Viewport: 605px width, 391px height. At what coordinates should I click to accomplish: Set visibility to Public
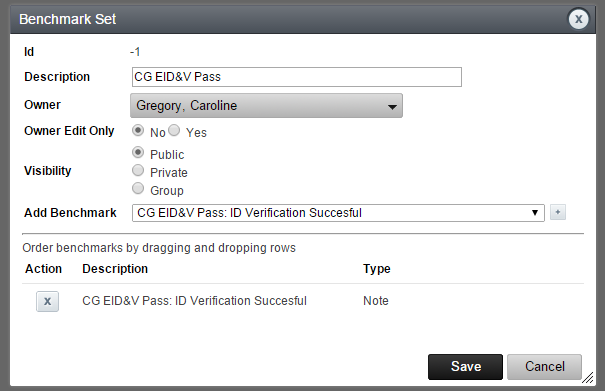point(138,152)
